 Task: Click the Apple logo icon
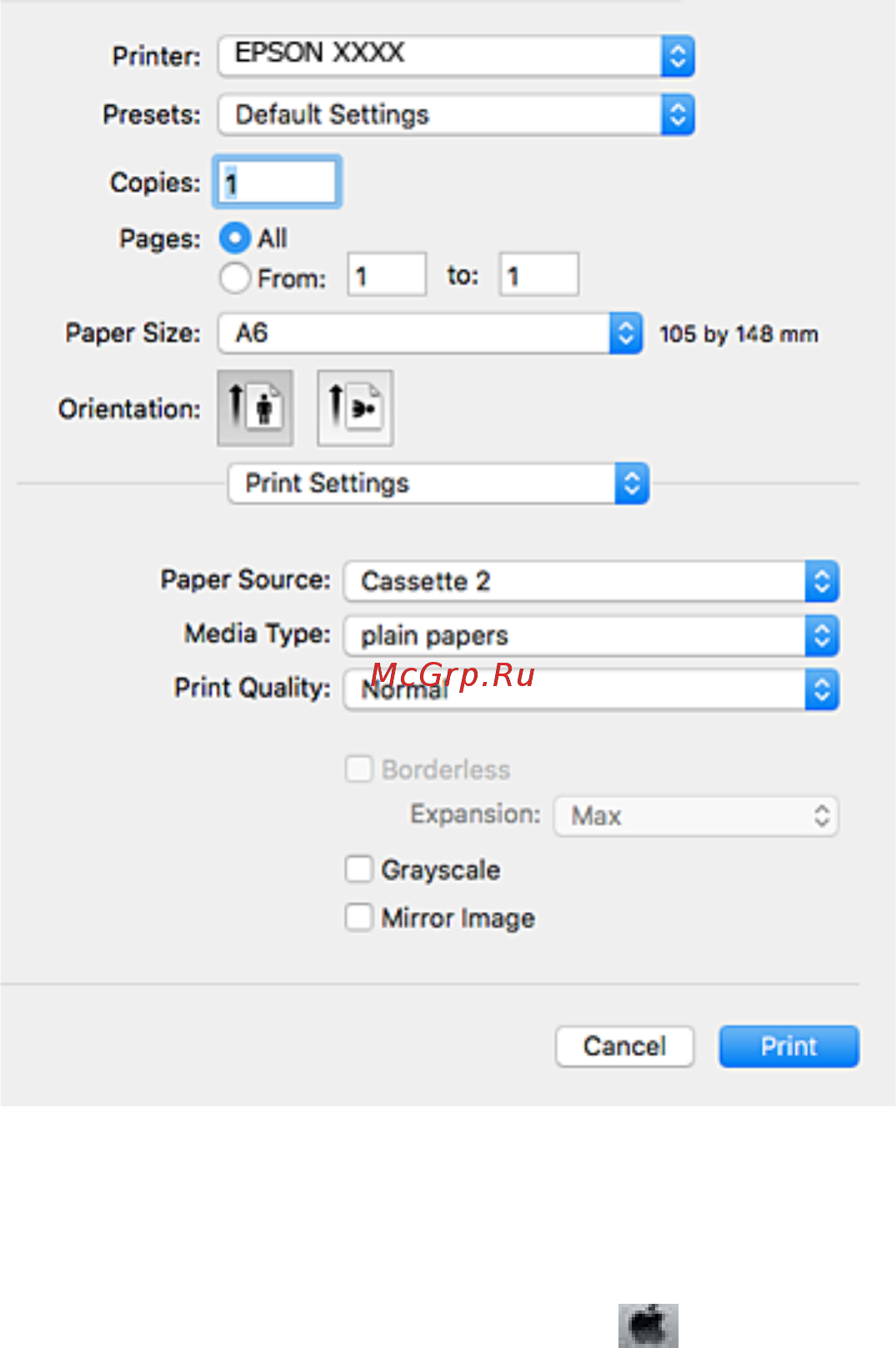point(648,1325)
